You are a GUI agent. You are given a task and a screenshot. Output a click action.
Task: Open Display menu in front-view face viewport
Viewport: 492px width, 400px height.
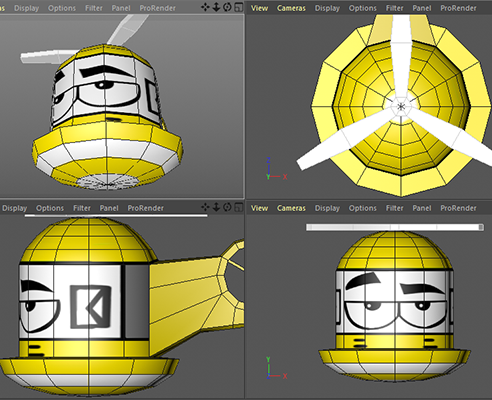click(327, 208)
